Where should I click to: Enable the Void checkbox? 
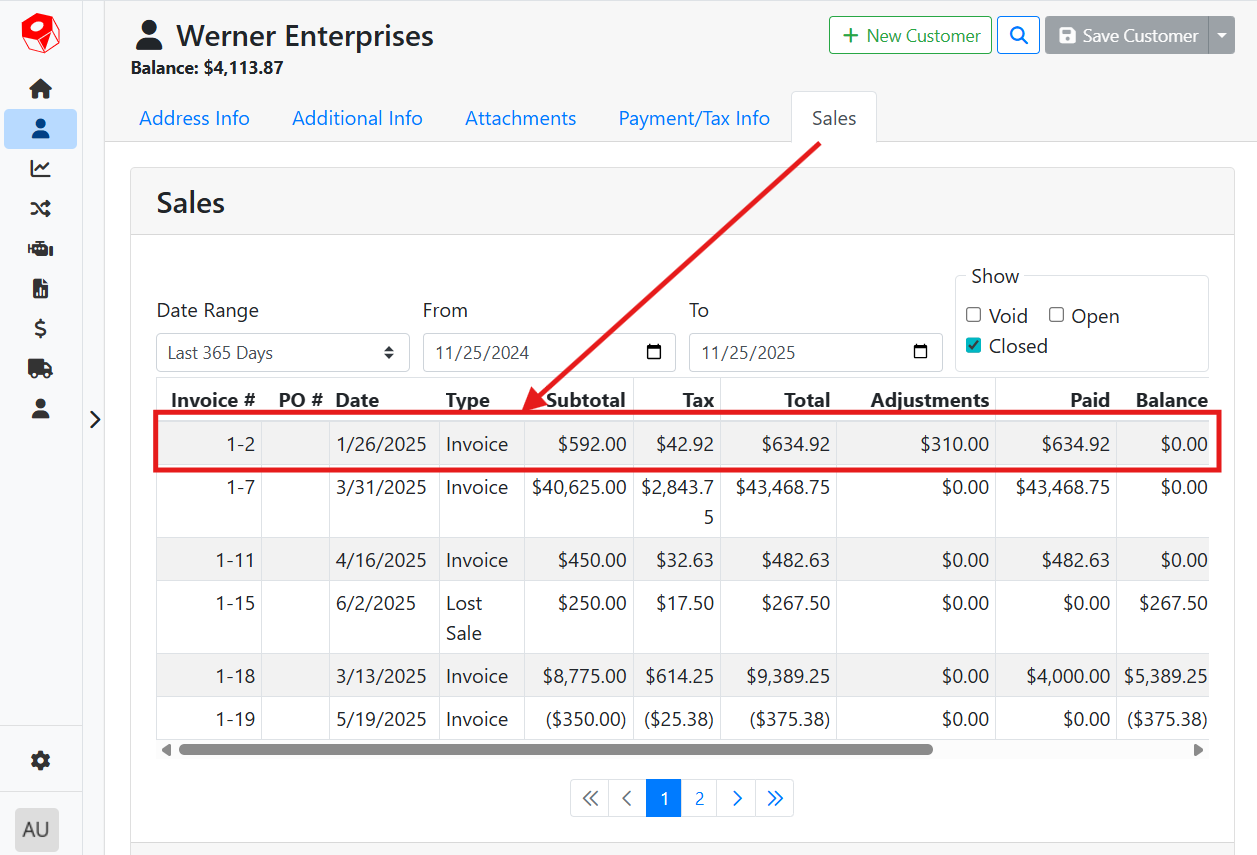(973, 315)
